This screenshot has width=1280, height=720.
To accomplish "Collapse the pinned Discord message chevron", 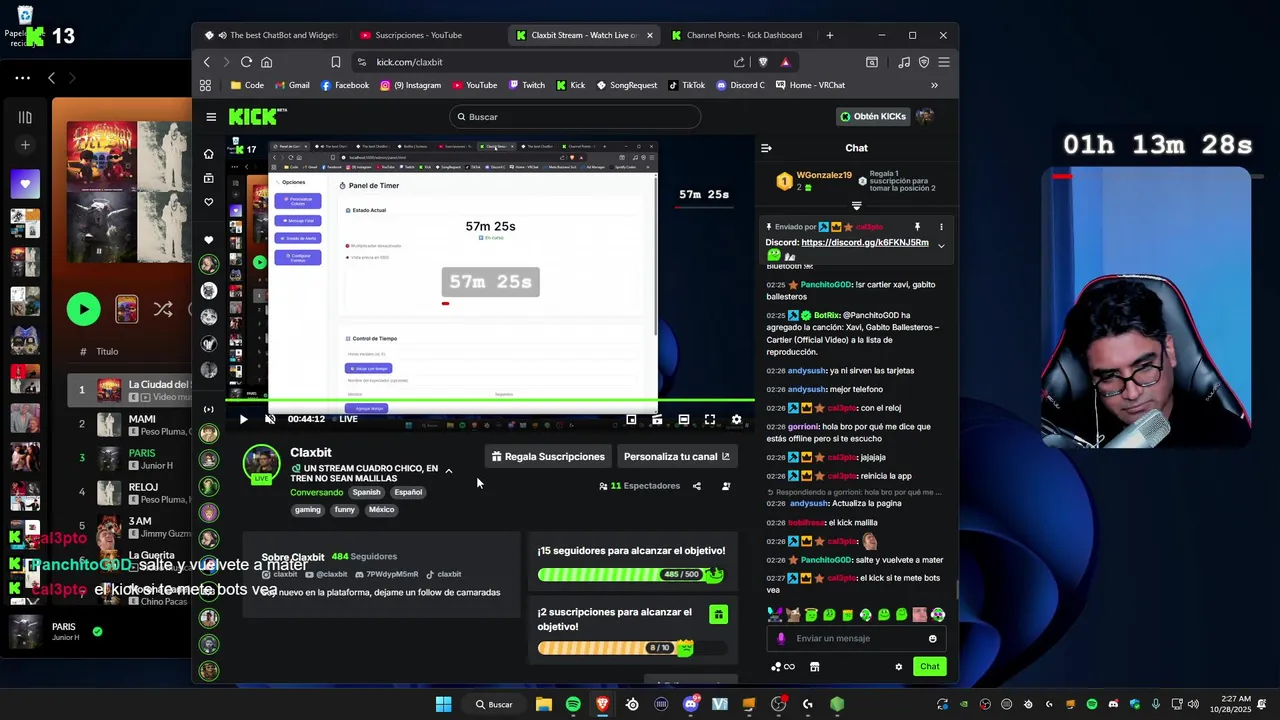I will (940, 246).
